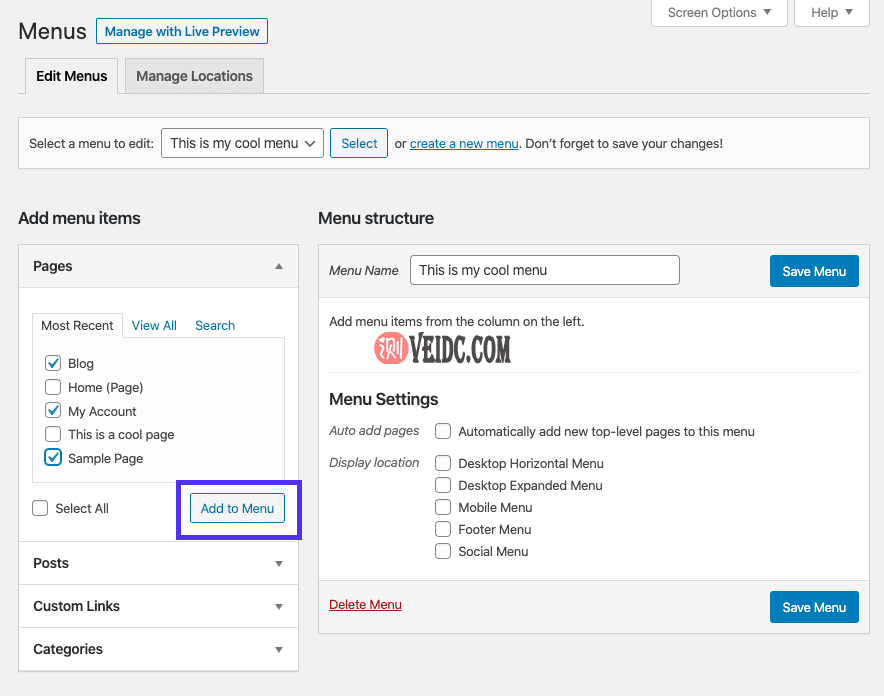Uncheck the Blog page checkbox
This screenshot has width=884, height=696.
[53, 363]
